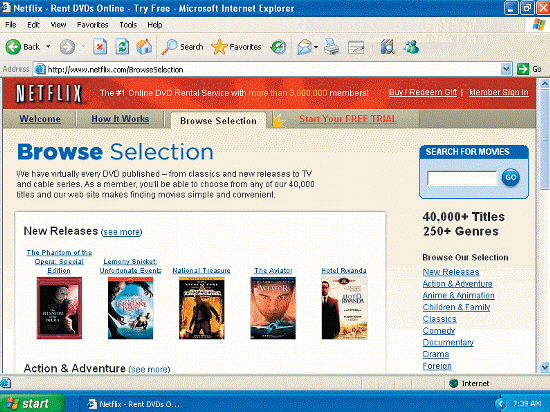Open the Anime & Animation sidebar link
The width and height of the screenshot is (550, 412).
pyautogui.click(x=458, y=296)
